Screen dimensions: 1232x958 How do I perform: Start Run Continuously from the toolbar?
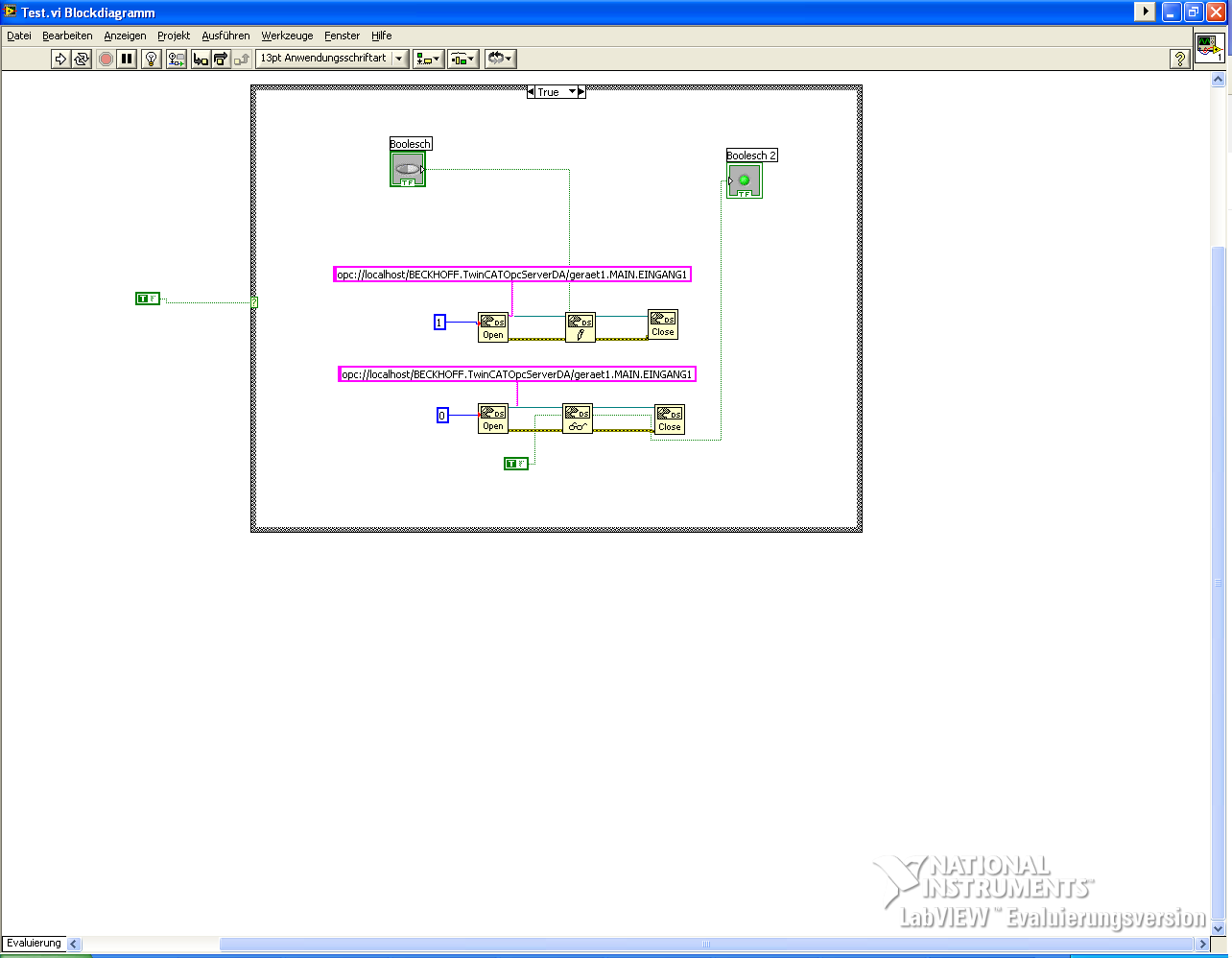82,59
